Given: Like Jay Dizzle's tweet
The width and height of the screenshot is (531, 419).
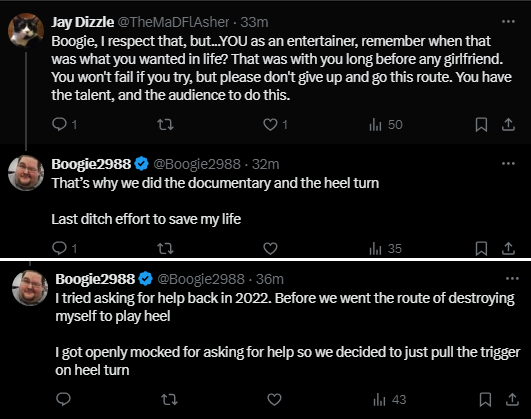Looking at the screenshot, I should point(271,124).
